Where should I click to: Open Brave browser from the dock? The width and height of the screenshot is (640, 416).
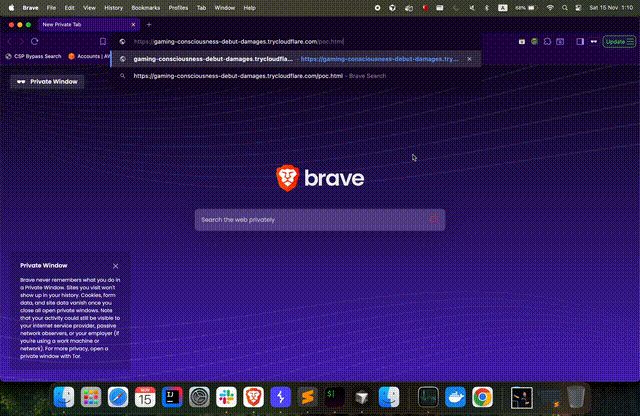click(x=254, y=397)
